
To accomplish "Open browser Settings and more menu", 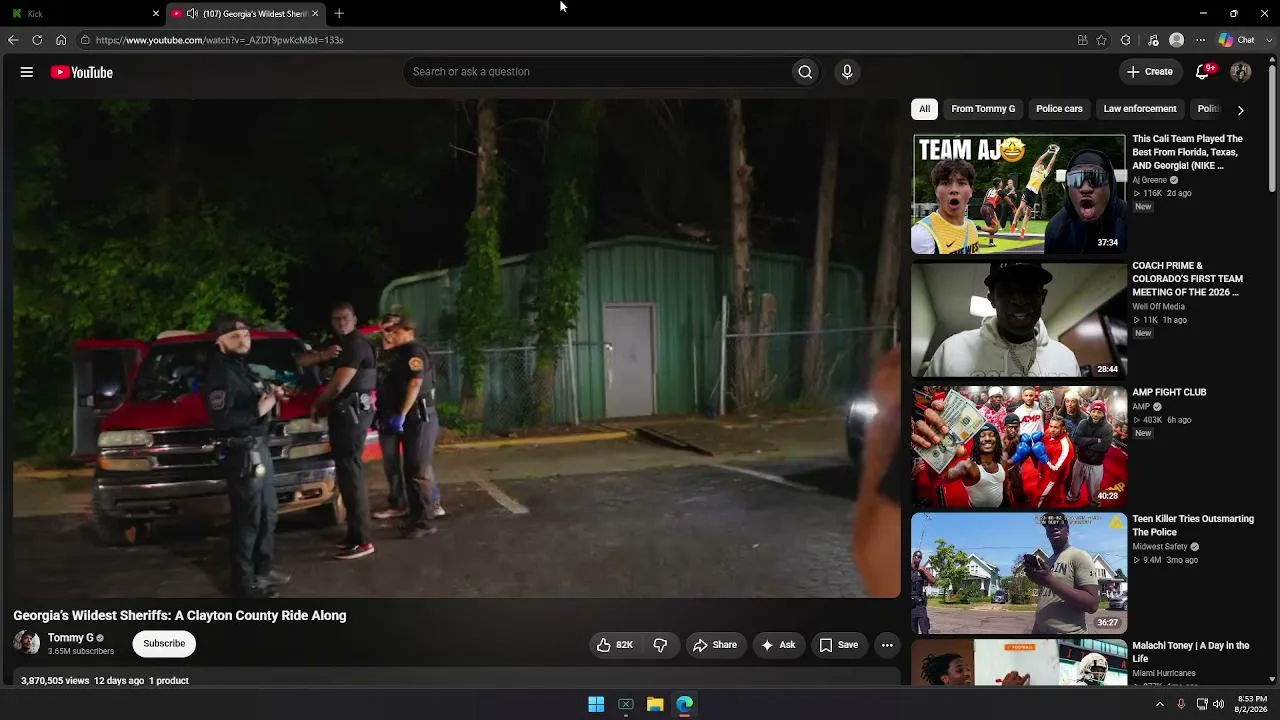I will pyautogui.click(x=1201, y=40).
